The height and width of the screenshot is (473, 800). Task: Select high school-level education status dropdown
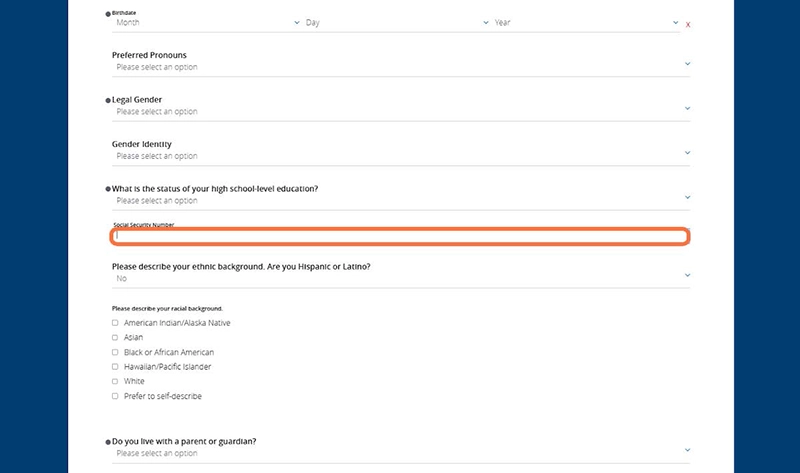(400, 200)
